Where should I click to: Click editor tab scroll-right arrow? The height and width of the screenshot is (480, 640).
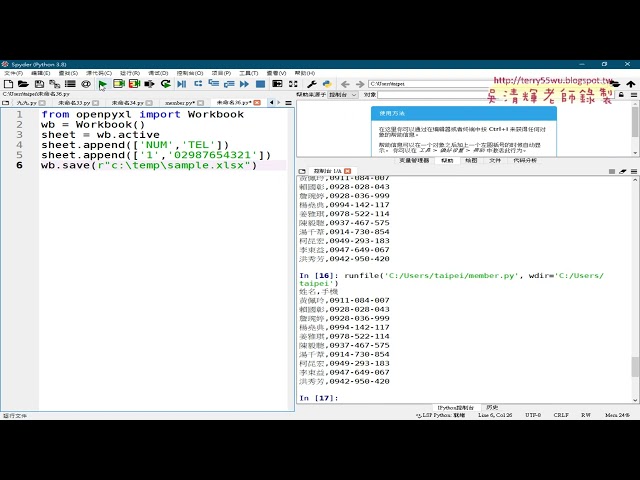[279, 102]
